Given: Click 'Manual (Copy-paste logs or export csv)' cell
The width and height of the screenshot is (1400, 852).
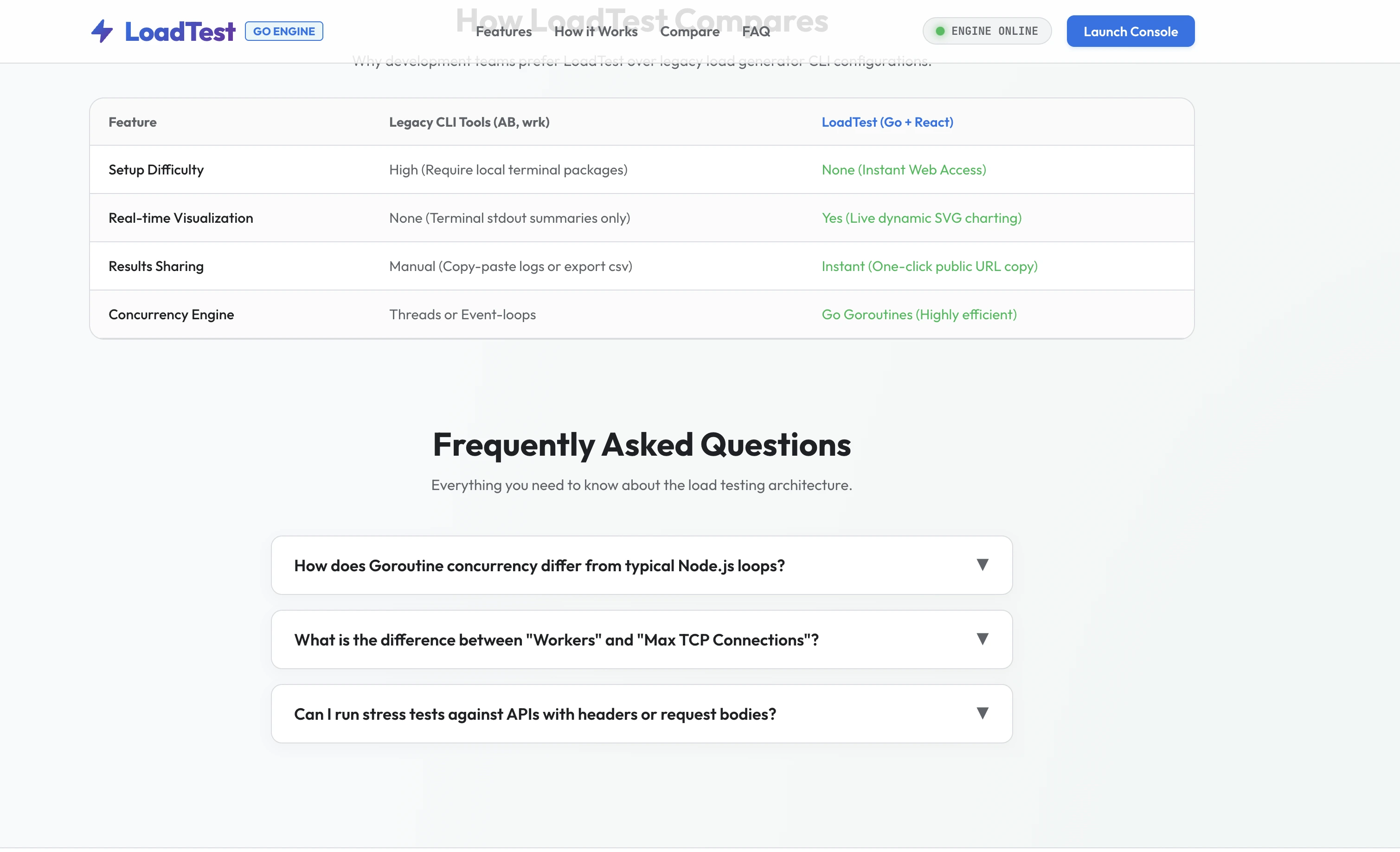Looking at the screenshot, I should click(511, 266).
